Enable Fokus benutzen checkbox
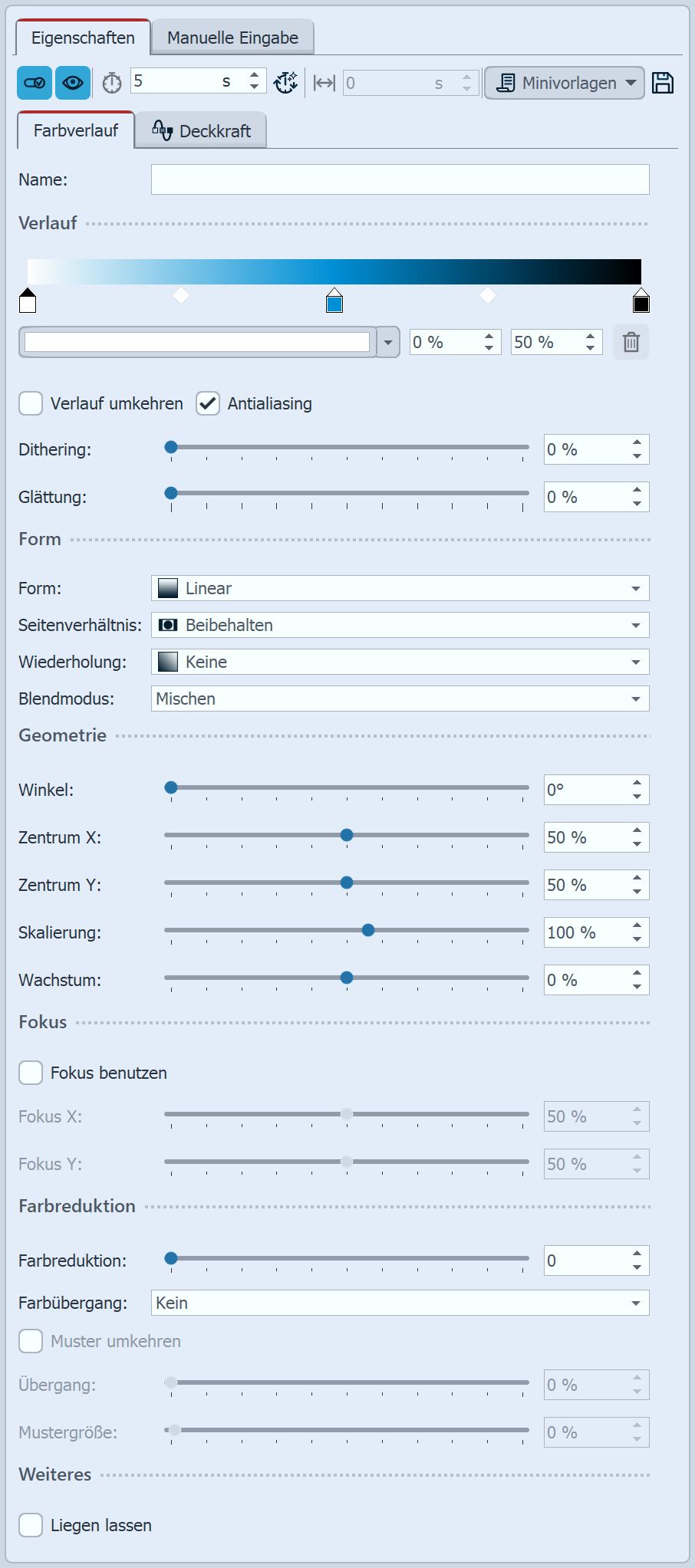Viewport: 695px width, 1568px height. click(x=31, y=1073)
